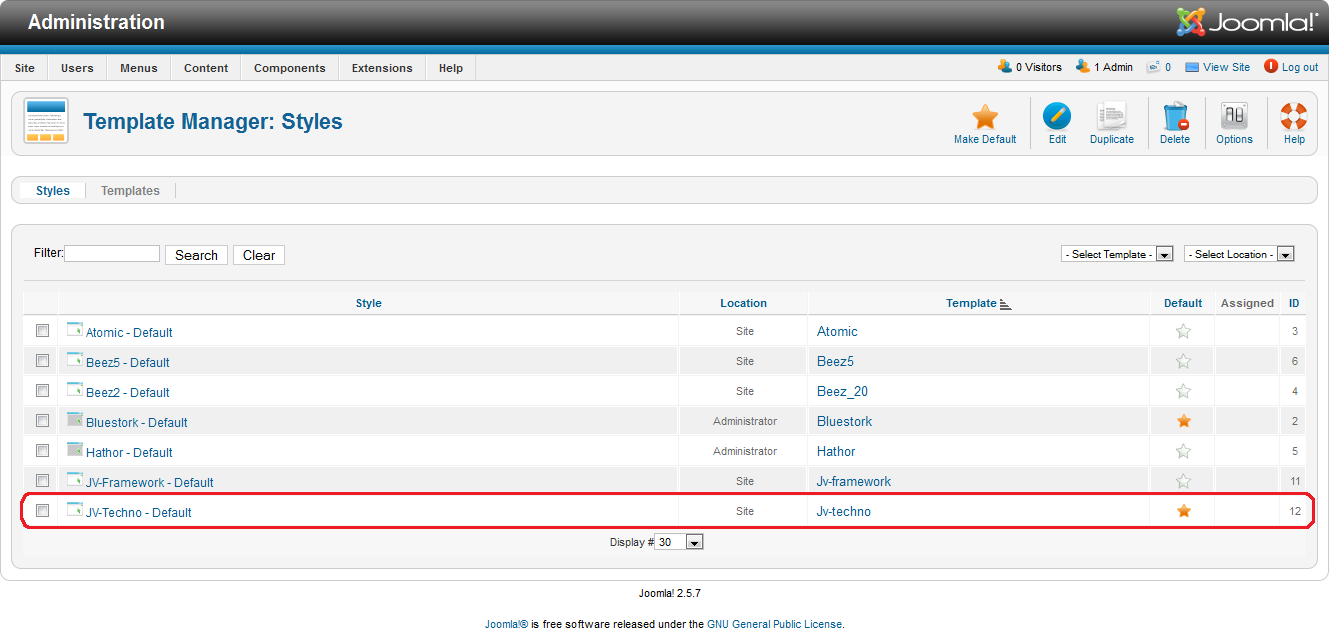Switch to the Templates tab
This screenshot has width=1329, height=636.
[x=130, y=190]
